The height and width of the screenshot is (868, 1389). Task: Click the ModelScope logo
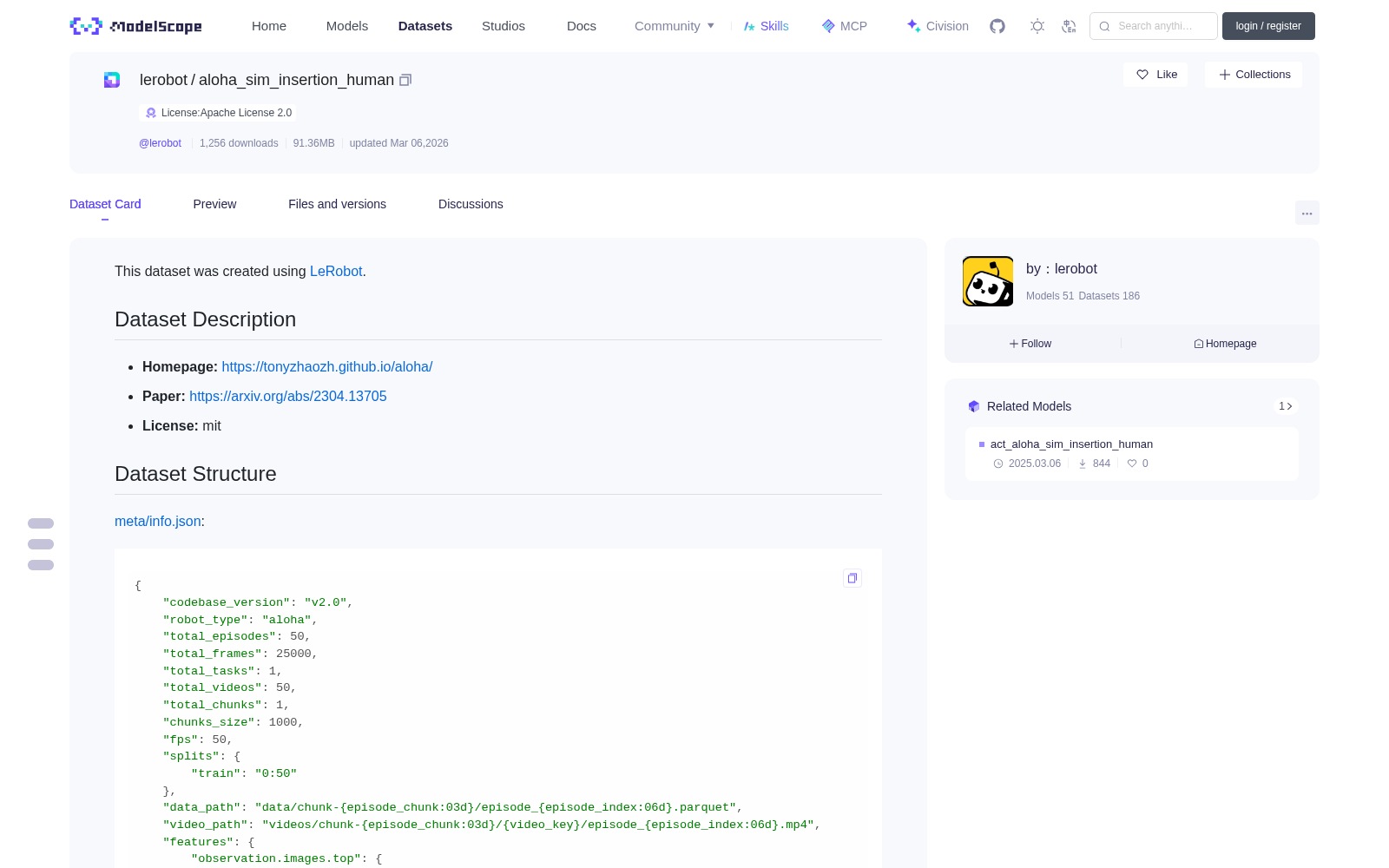[x=136, y=26]
